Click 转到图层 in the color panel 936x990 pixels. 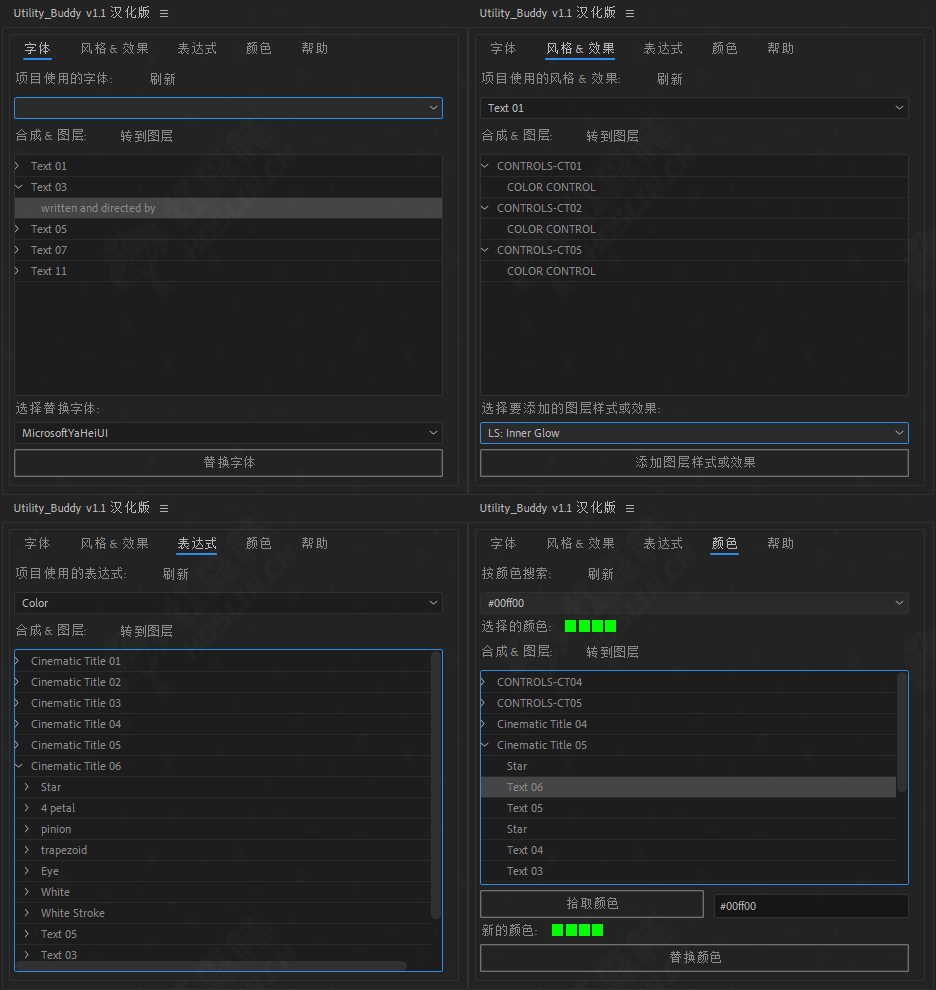tap(613, 652)
